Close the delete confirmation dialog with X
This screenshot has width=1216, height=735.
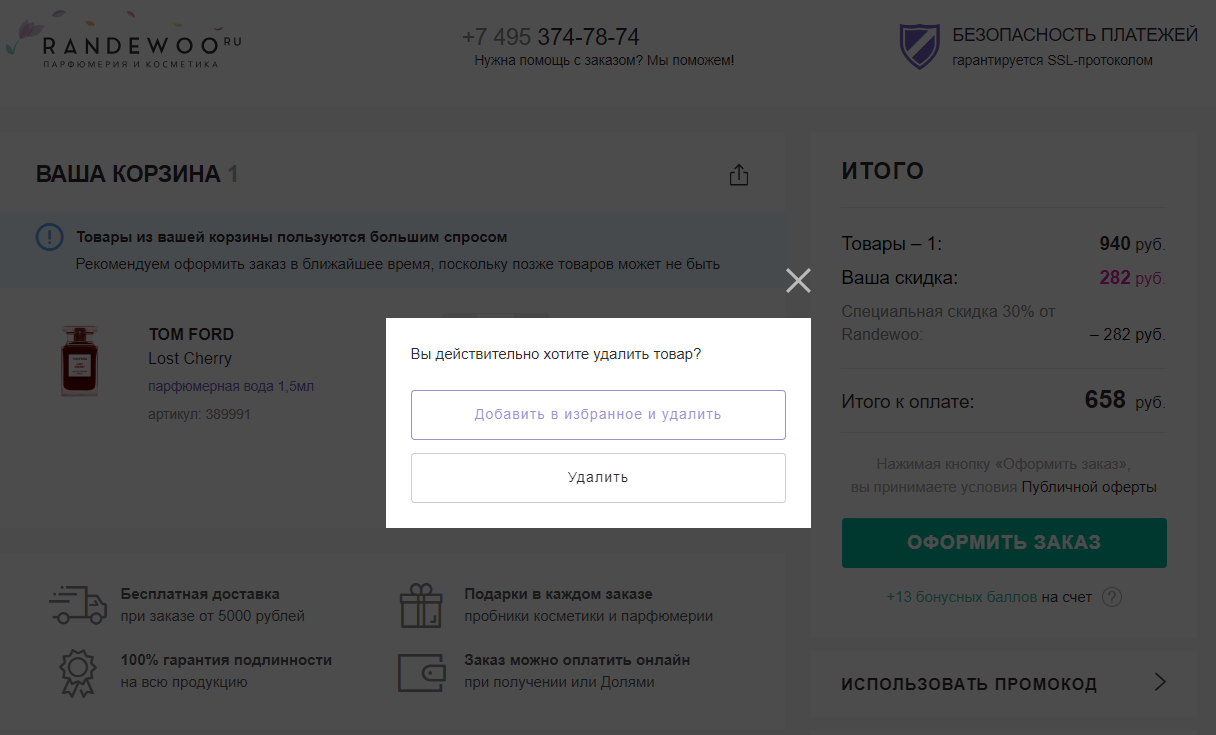click(798, 281)
